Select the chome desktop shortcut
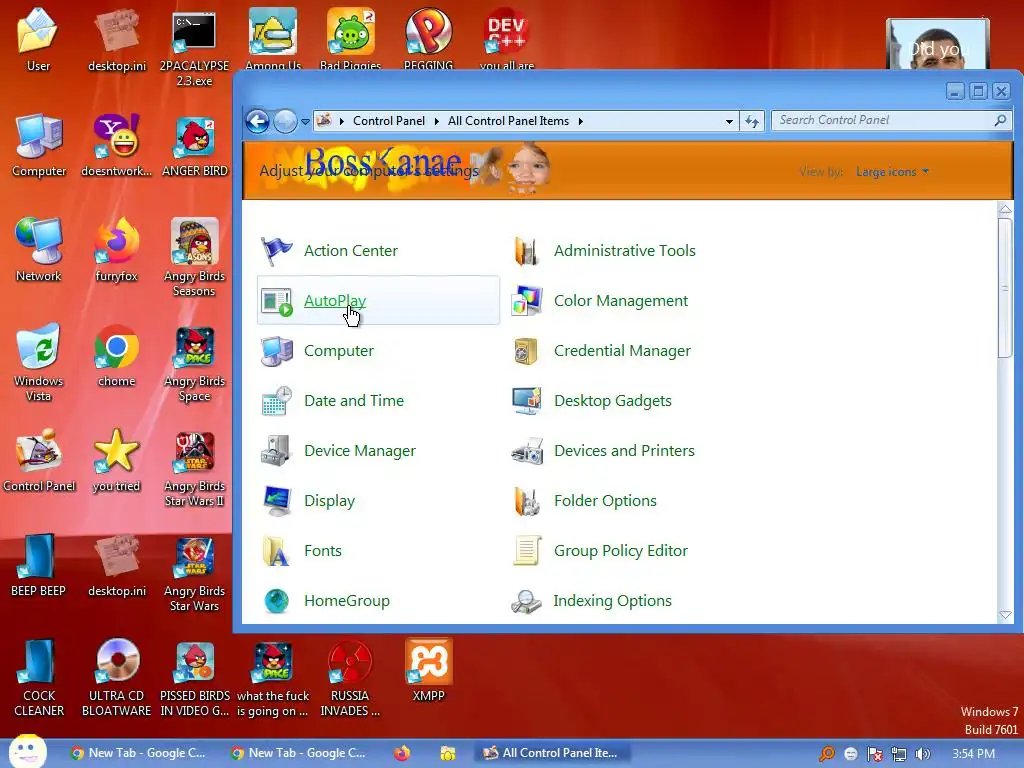 pyautogui.click(x=117, y=355)
